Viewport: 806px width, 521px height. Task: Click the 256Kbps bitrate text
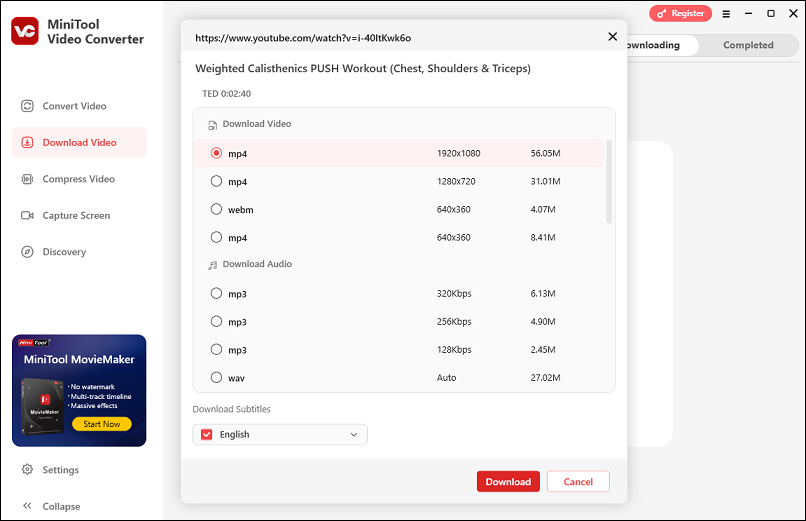coord(454,322)
